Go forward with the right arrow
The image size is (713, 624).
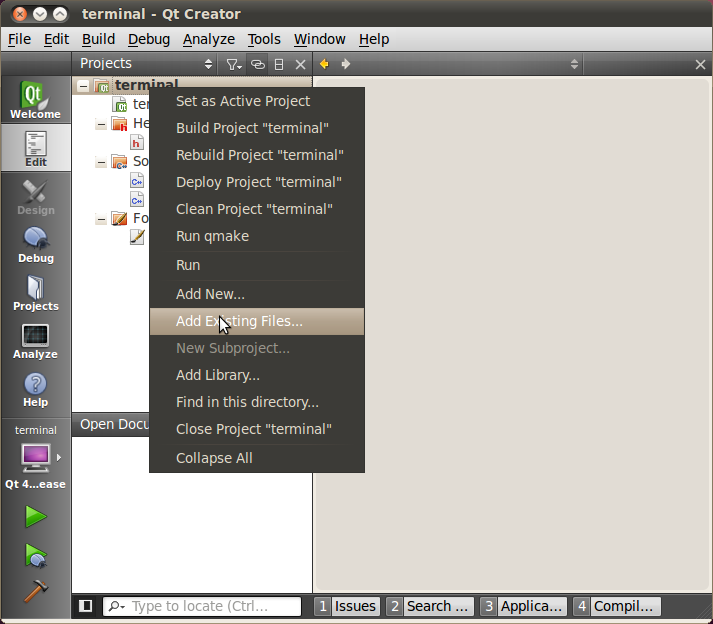click(346, 64)
